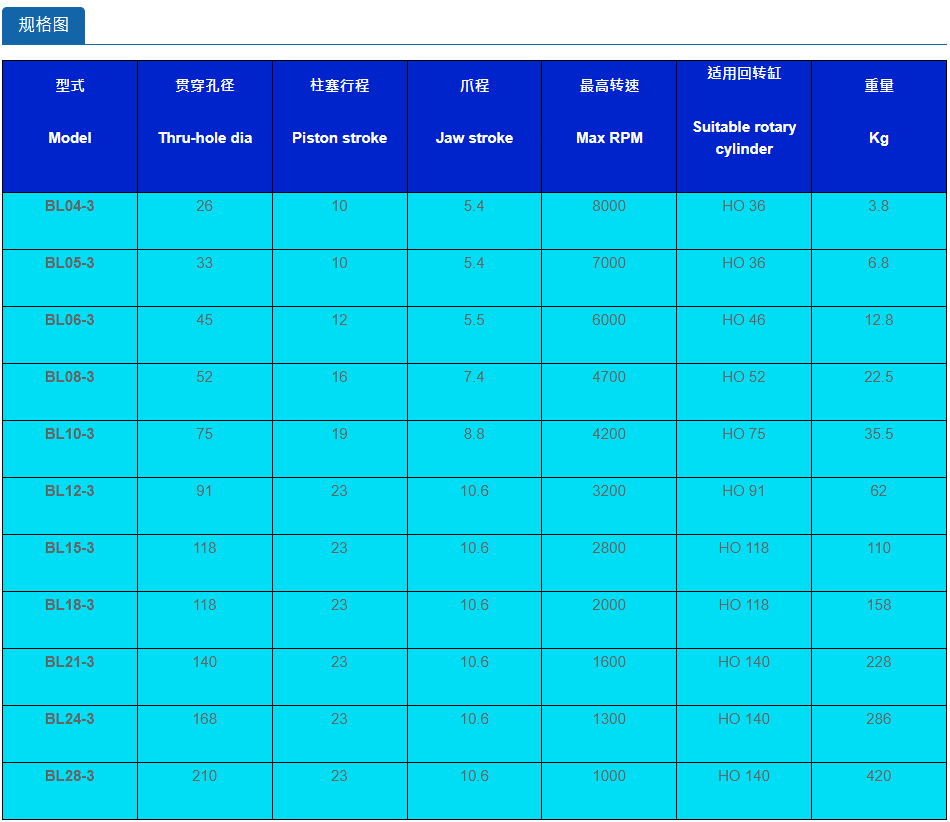The height and width of the screenshot is (822, 950).
Task: Click weight value 420
Action: click(879, 775)
